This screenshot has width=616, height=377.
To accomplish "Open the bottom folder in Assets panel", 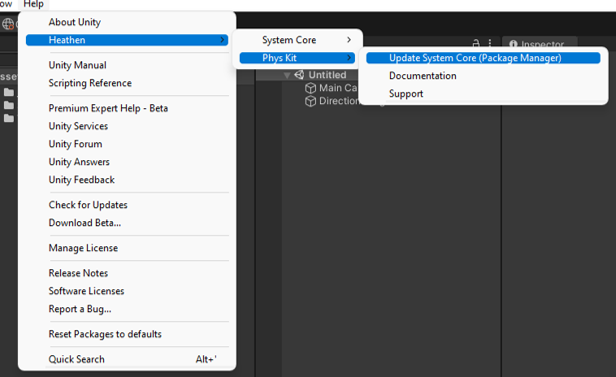I will 9,118.
